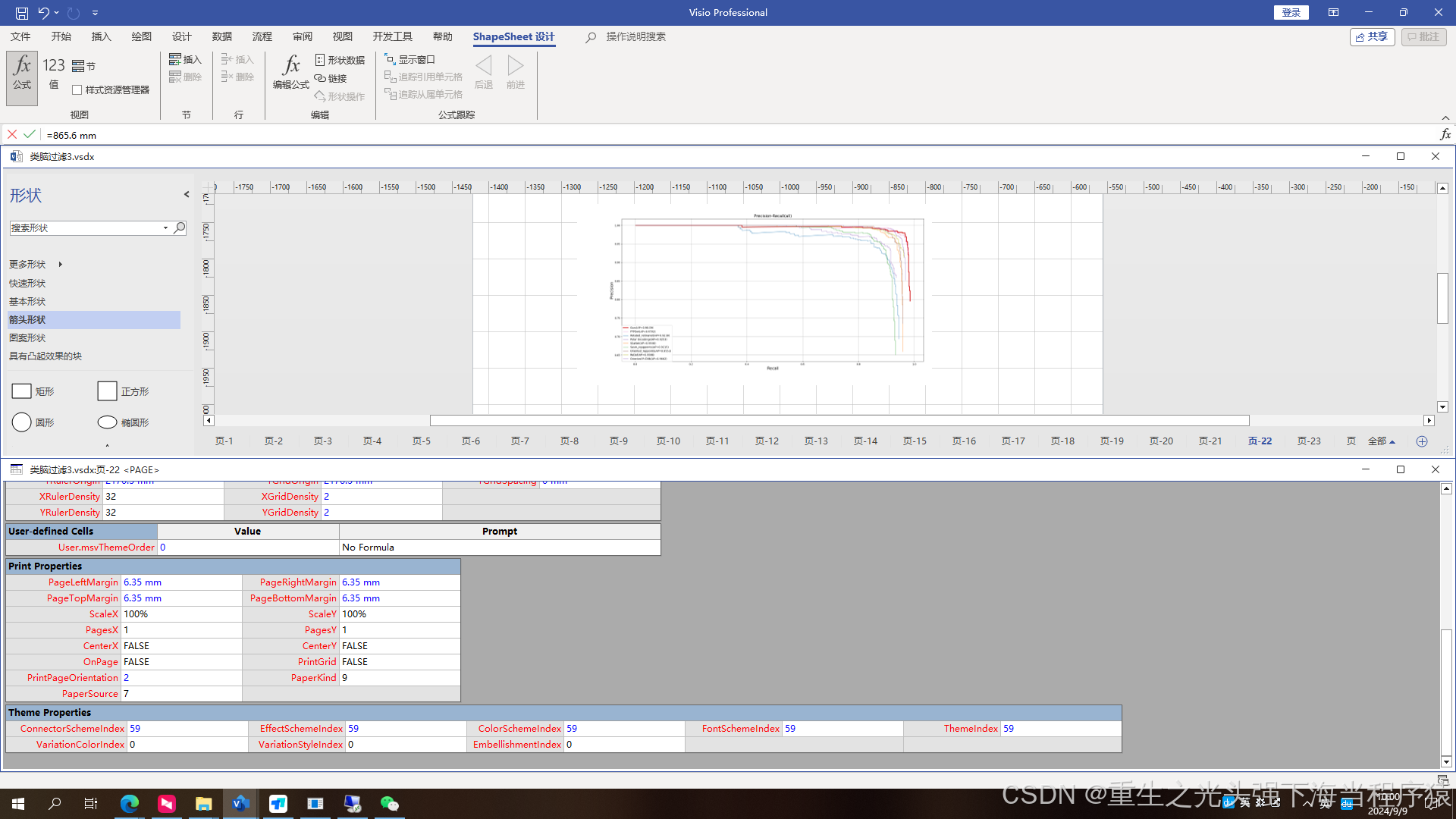
Task: Open the Edit Formula (编辑公式) dialog
Action: 291,73
